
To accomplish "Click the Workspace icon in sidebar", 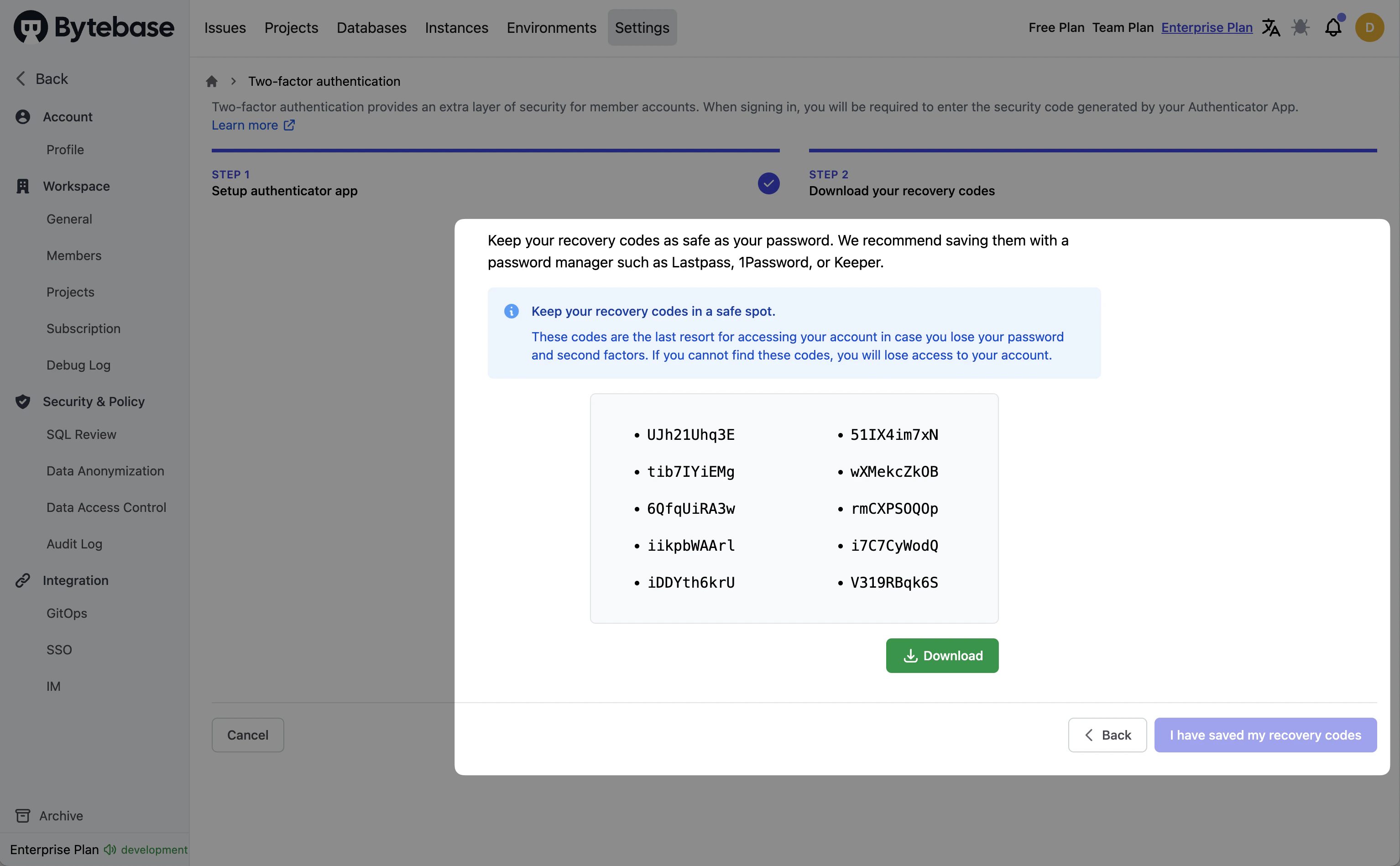I will point(22,186).
